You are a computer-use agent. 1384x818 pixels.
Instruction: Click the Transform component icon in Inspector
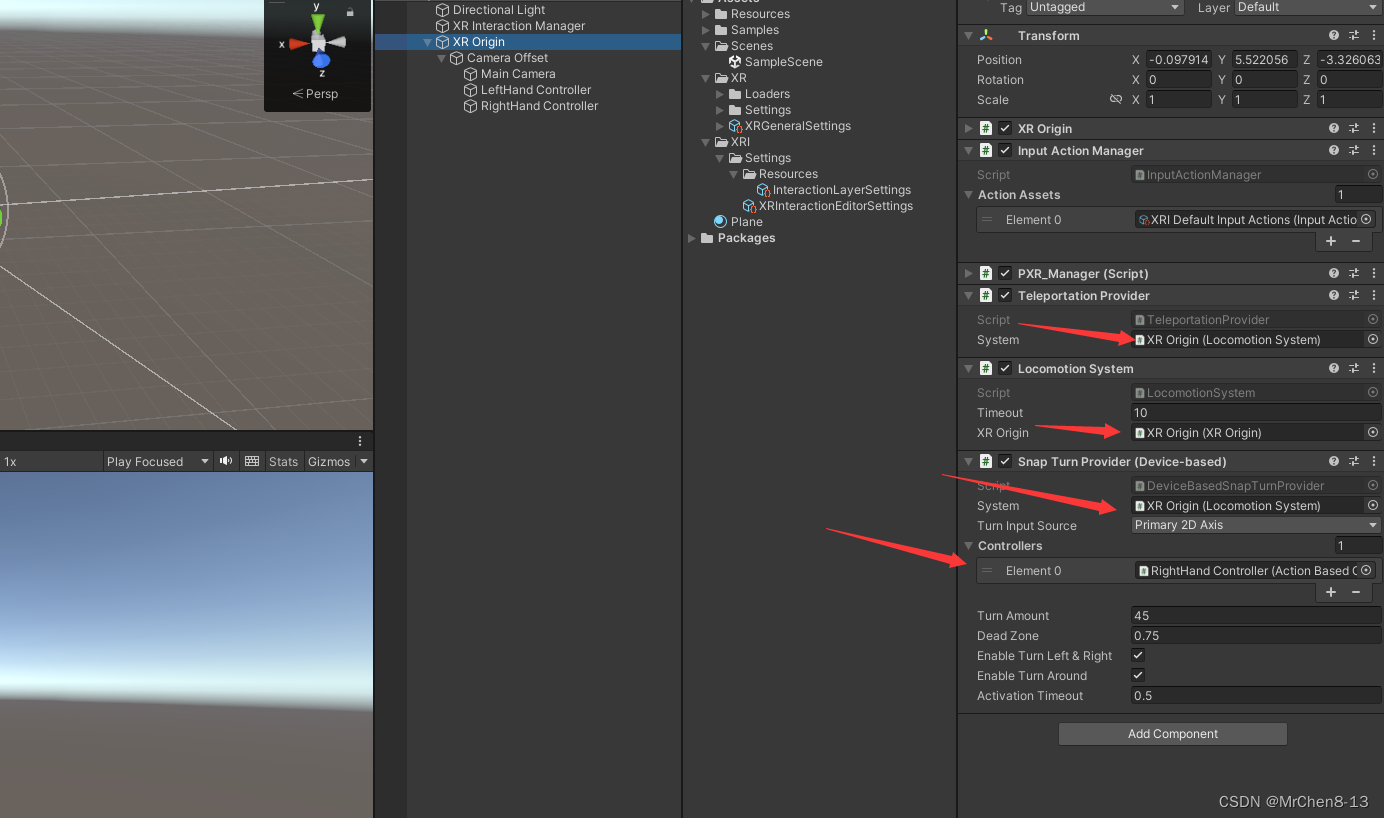coord(985,35)
